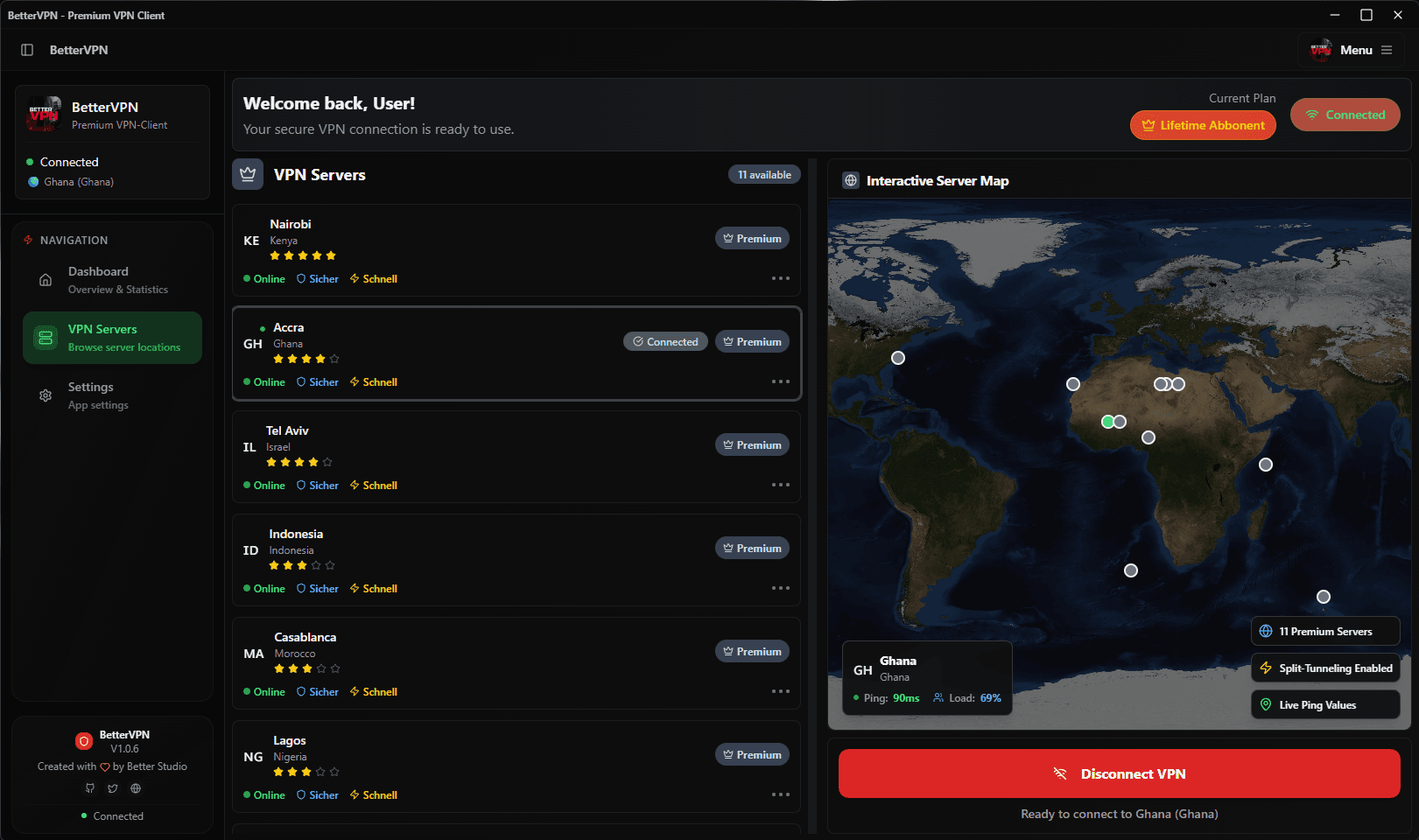This screenshot has height=840, width=1419.
Task: Click 'Ready to connect to Ghana (Ghana)' text
Action: click(1120, 814)
